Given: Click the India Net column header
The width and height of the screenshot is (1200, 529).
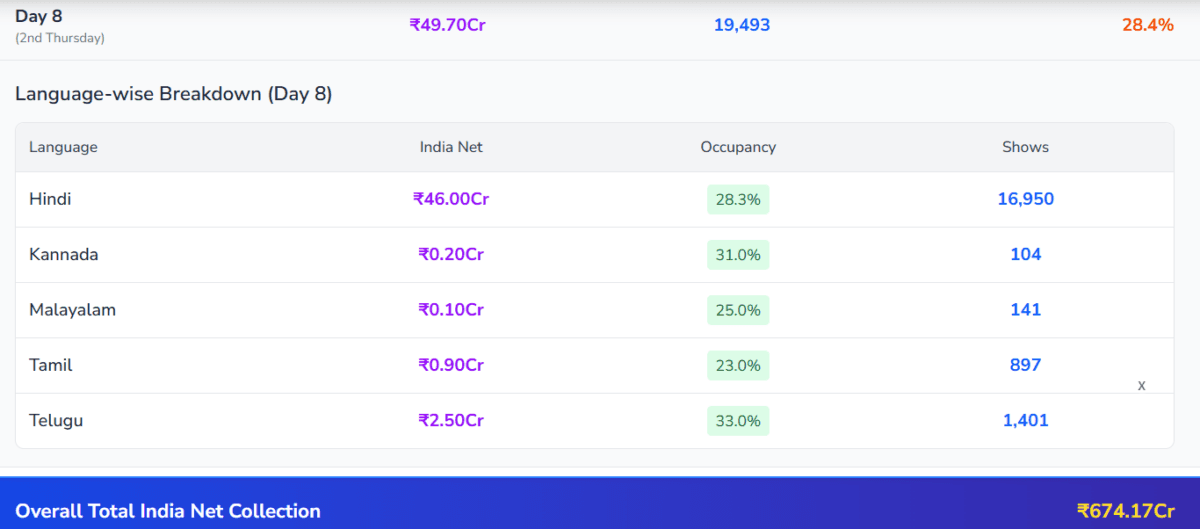Looking at the screenshot, I should (451, 147).
